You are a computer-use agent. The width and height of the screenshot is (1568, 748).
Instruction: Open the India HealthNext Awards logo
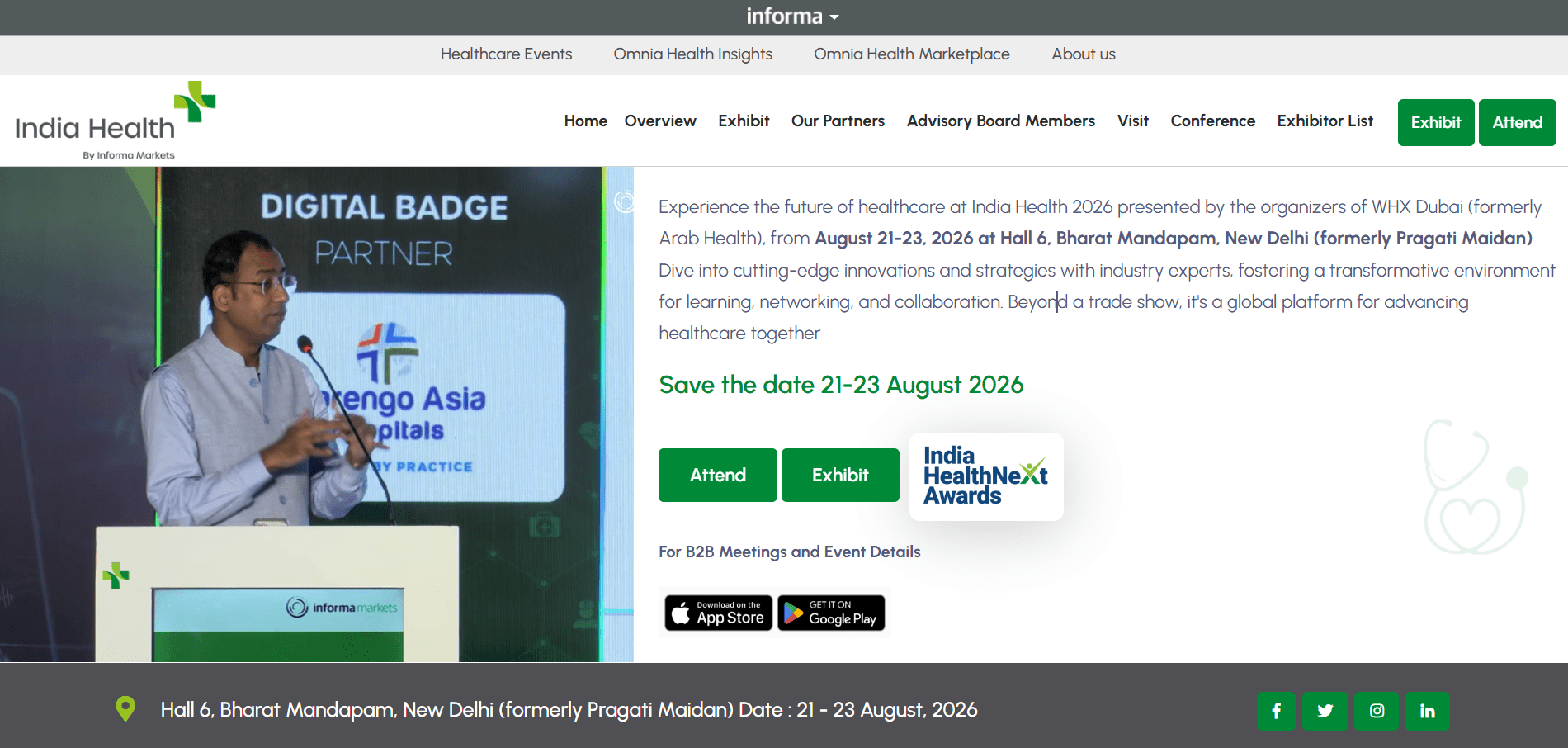(x=986, y=476)
